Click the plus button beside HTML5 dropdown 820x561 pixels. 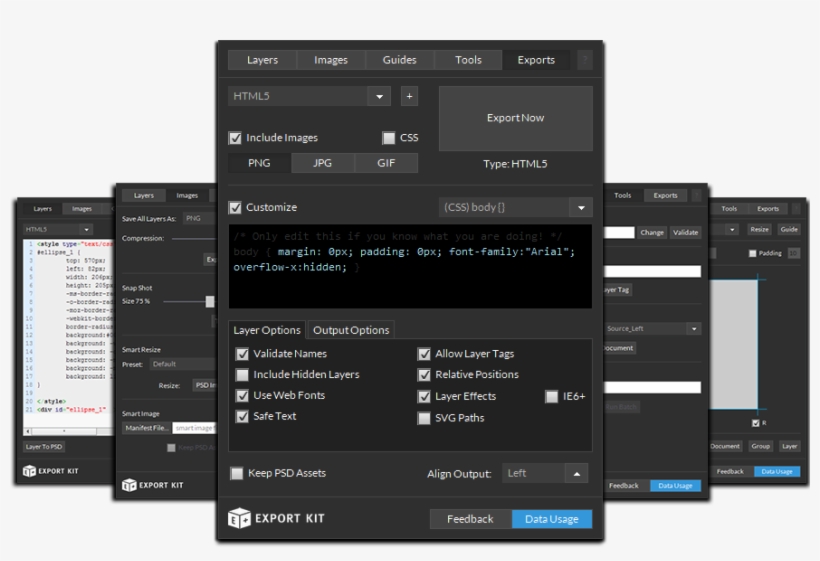click(409, 96)
